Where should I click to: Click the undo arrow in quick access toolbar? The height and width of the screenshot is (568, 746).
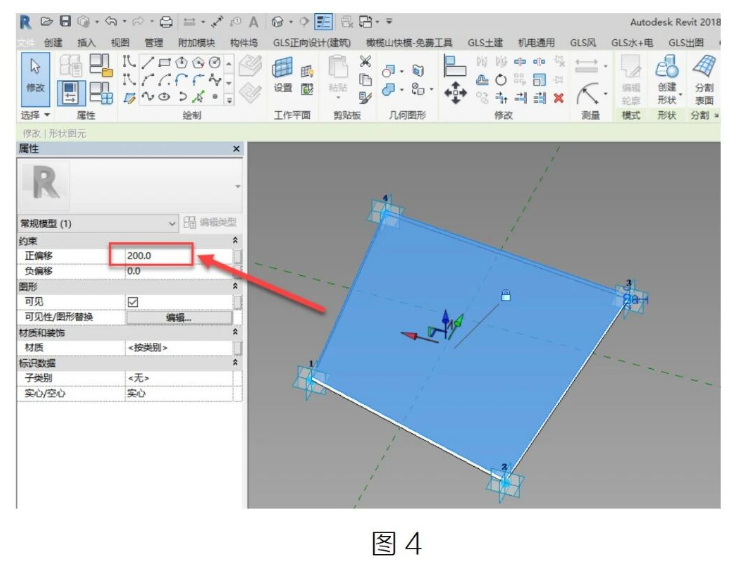tap(111, 21)
